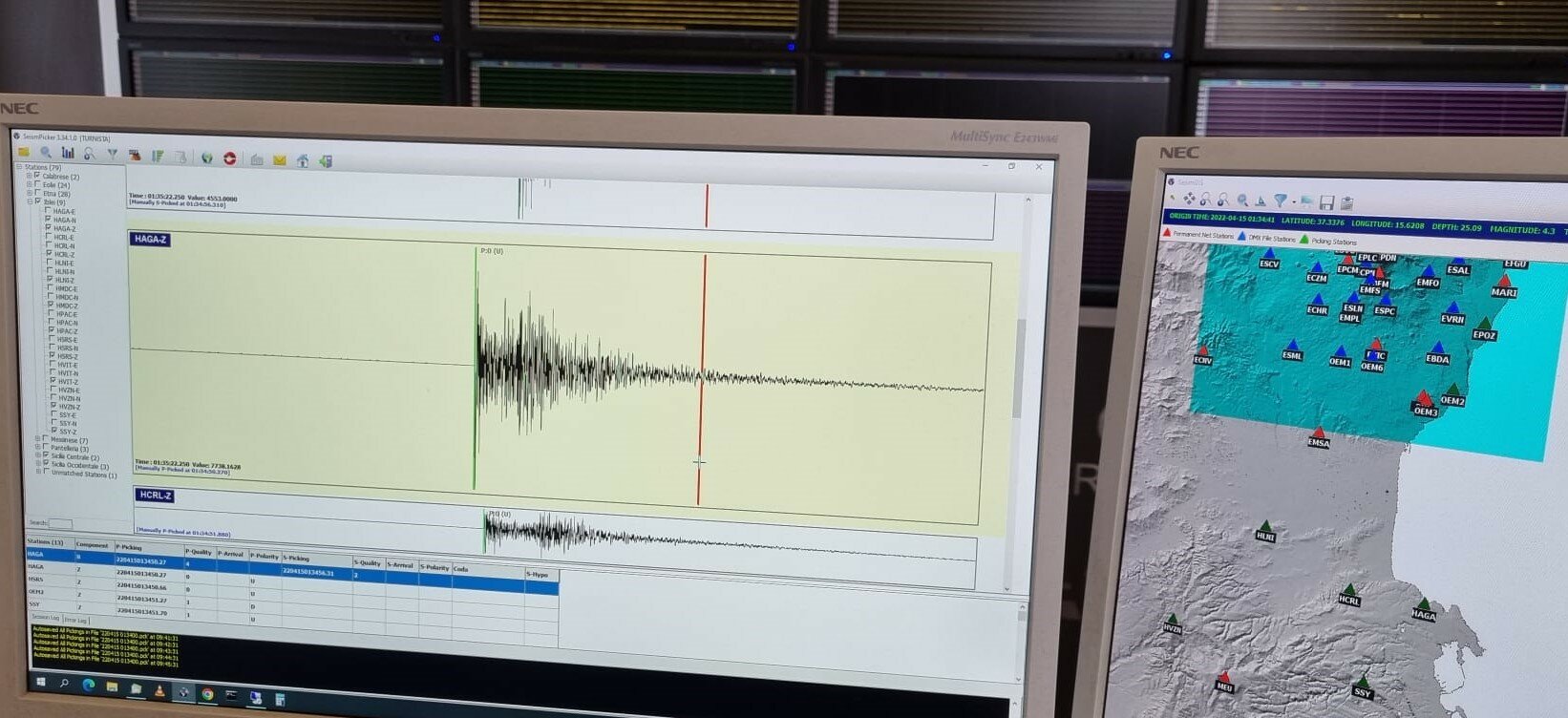Toggle the Eolie group checkbox
This screenshot has height=718, width=1568.
[x=37, y=184]
